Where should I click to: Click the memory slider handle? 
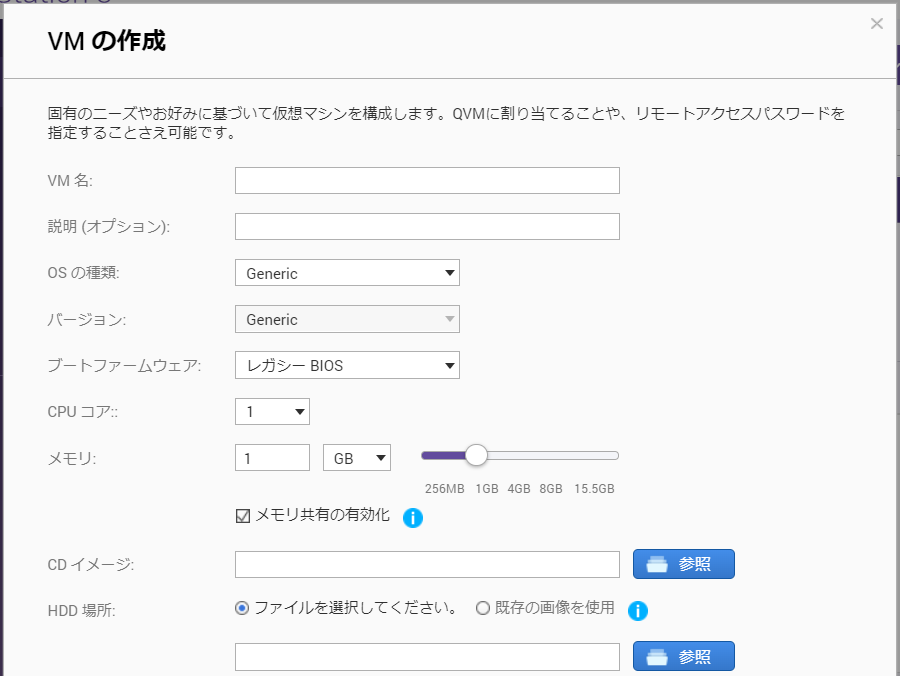click(x=476, y=456)
